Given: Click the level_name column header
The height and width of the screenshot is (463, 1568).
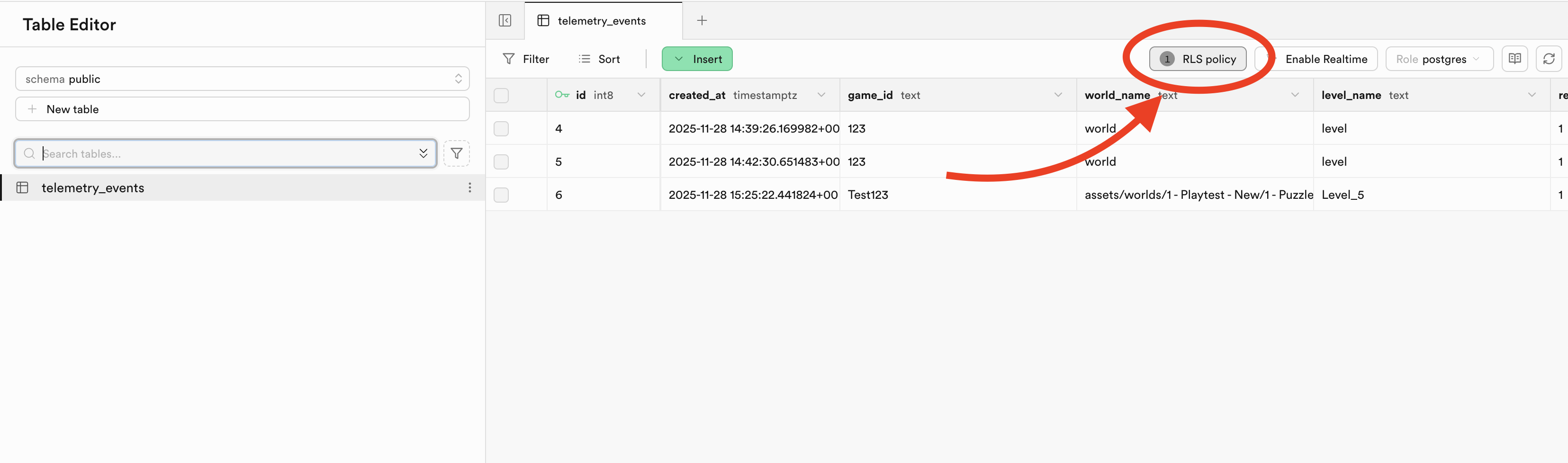Looking at the screenshot, I should point(1432,95).
